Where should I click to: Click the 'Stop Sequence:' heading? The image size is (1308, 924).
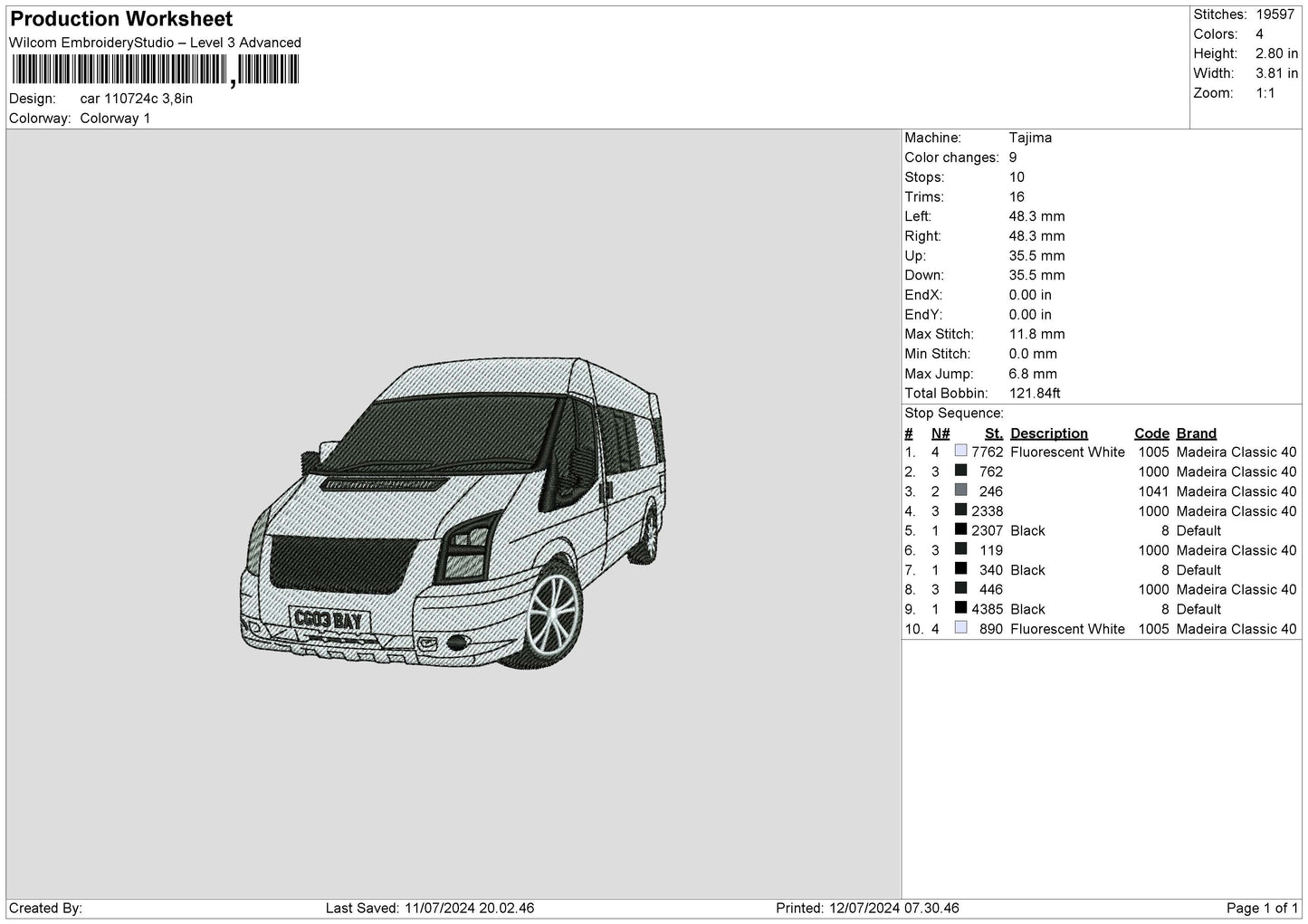[x=954, y=414]
